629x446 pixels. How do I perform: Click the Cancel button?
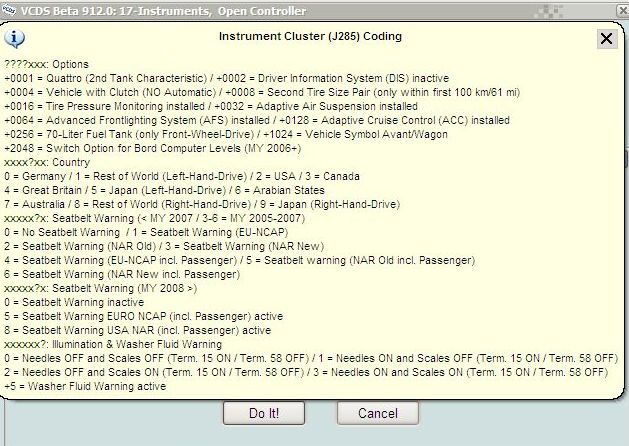coord(378,413)
